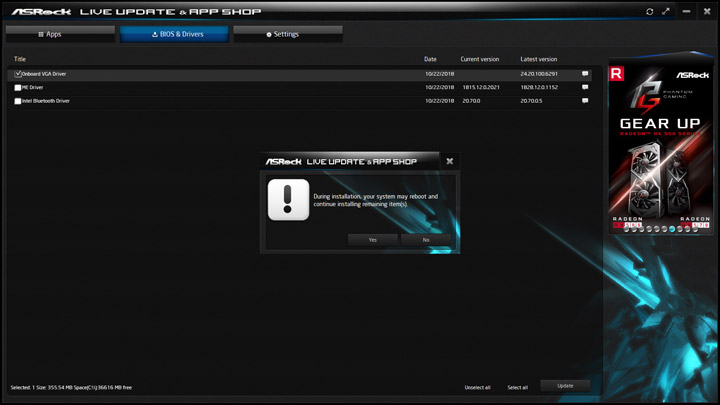Switch to the Apps tab

(60, 34)
